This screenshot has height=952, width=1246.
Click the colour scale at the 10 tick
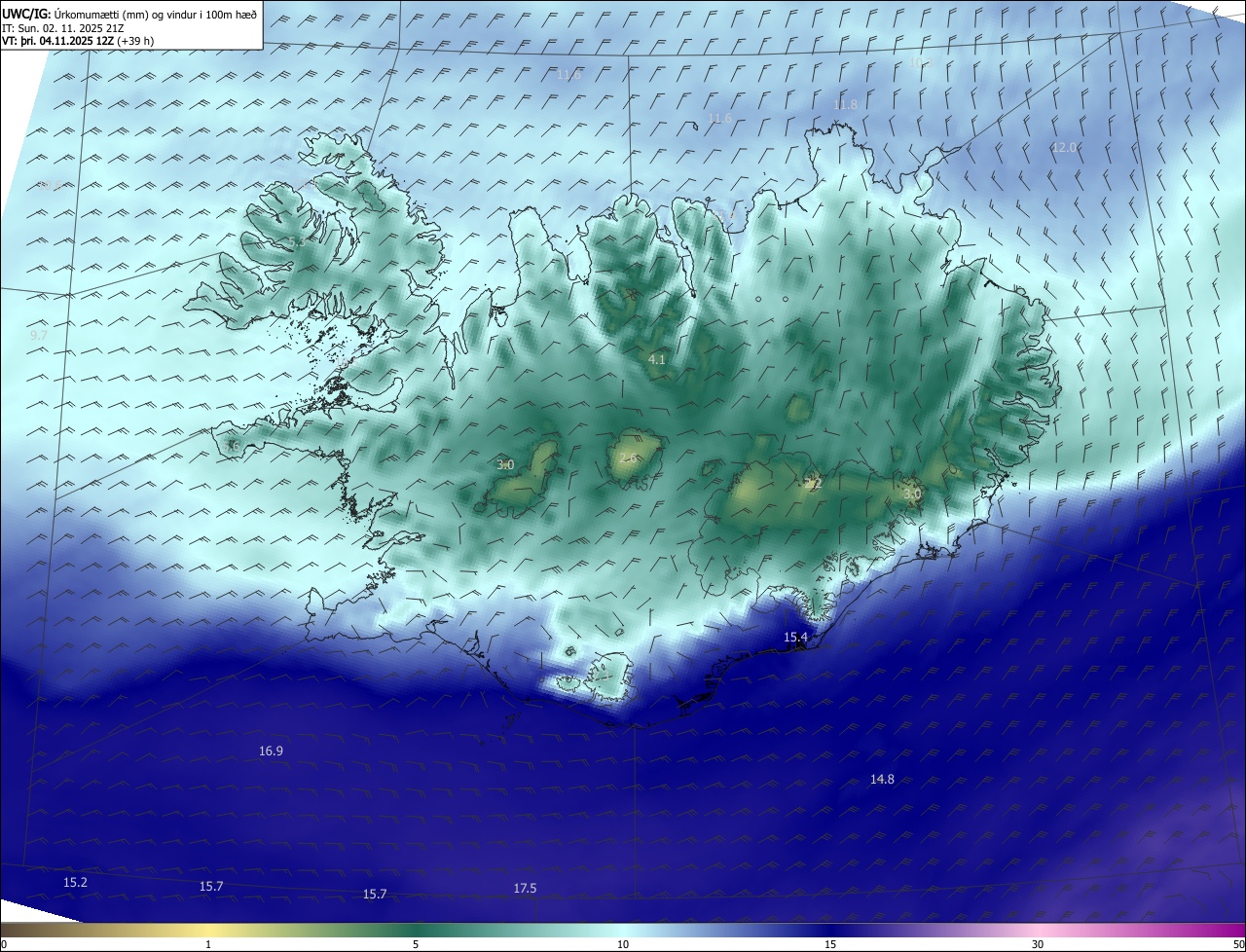tap(623, 944)
